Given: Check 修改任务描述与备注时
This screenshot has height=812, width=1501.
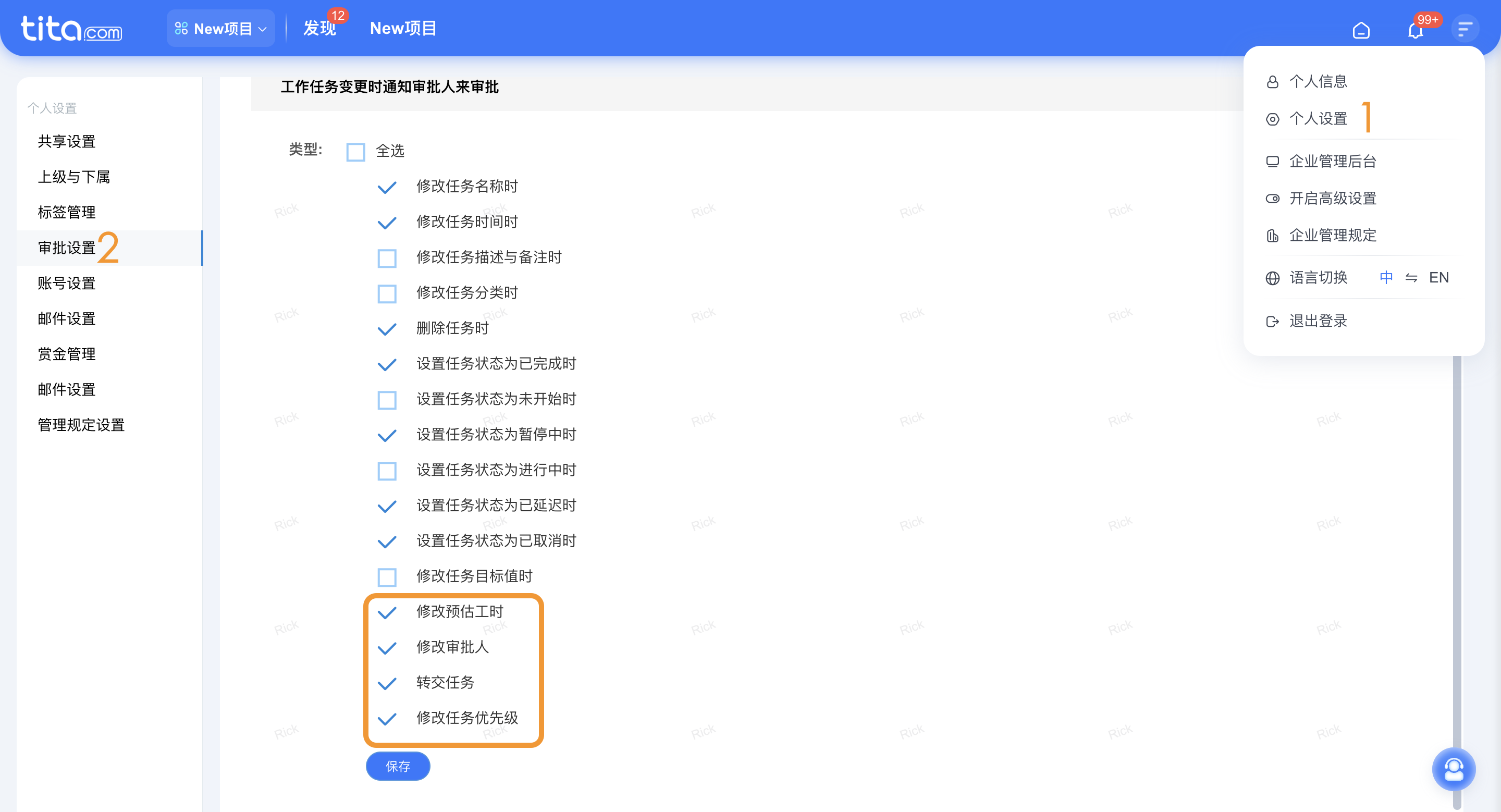Looking at the screenshot, I should (x=387, y=258).
